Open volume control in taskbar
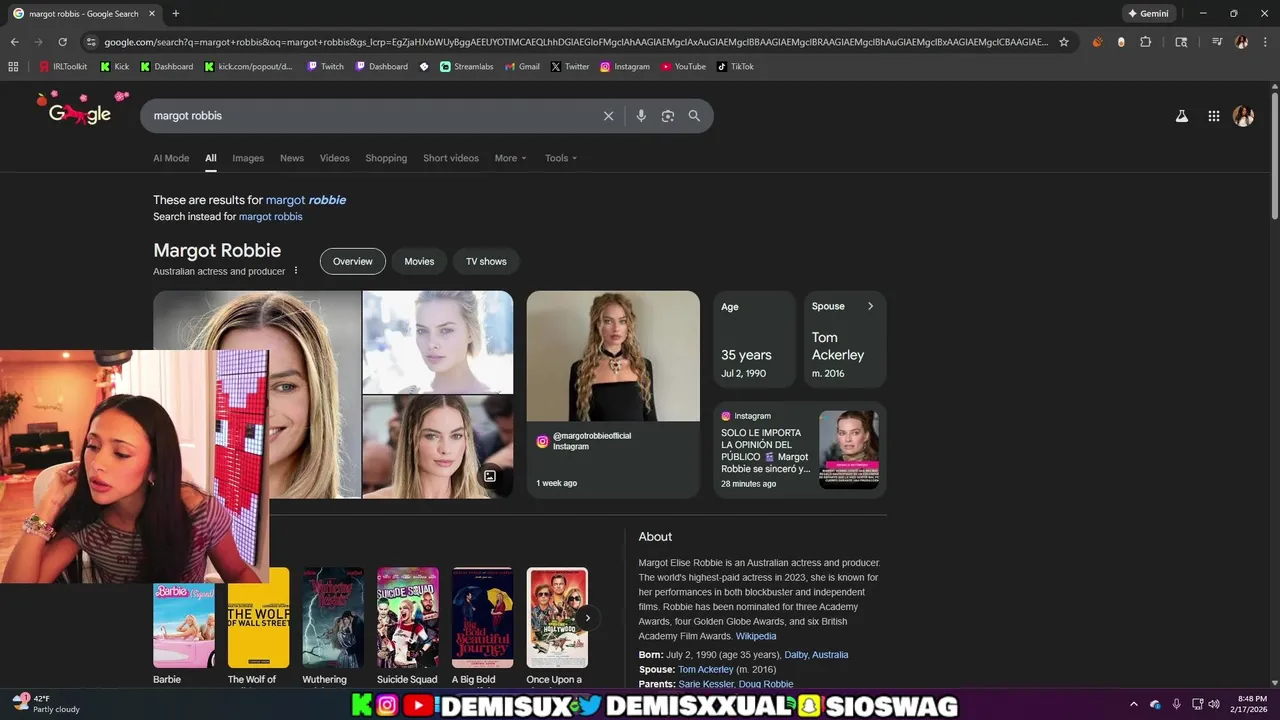This screenshot has height=720, width=1280. [x=1214, y=704]
